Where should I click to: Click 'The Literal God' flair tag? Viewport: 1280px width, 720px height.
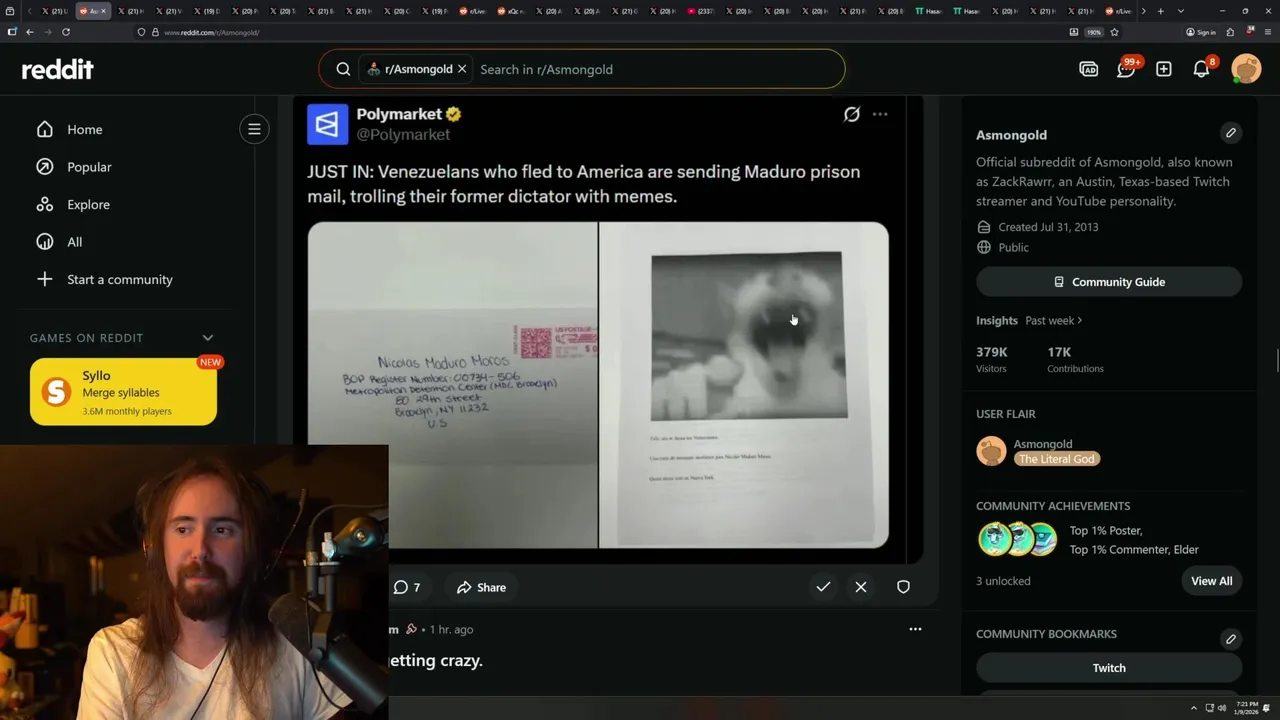pyautogui.click(x=1057, y=459)
